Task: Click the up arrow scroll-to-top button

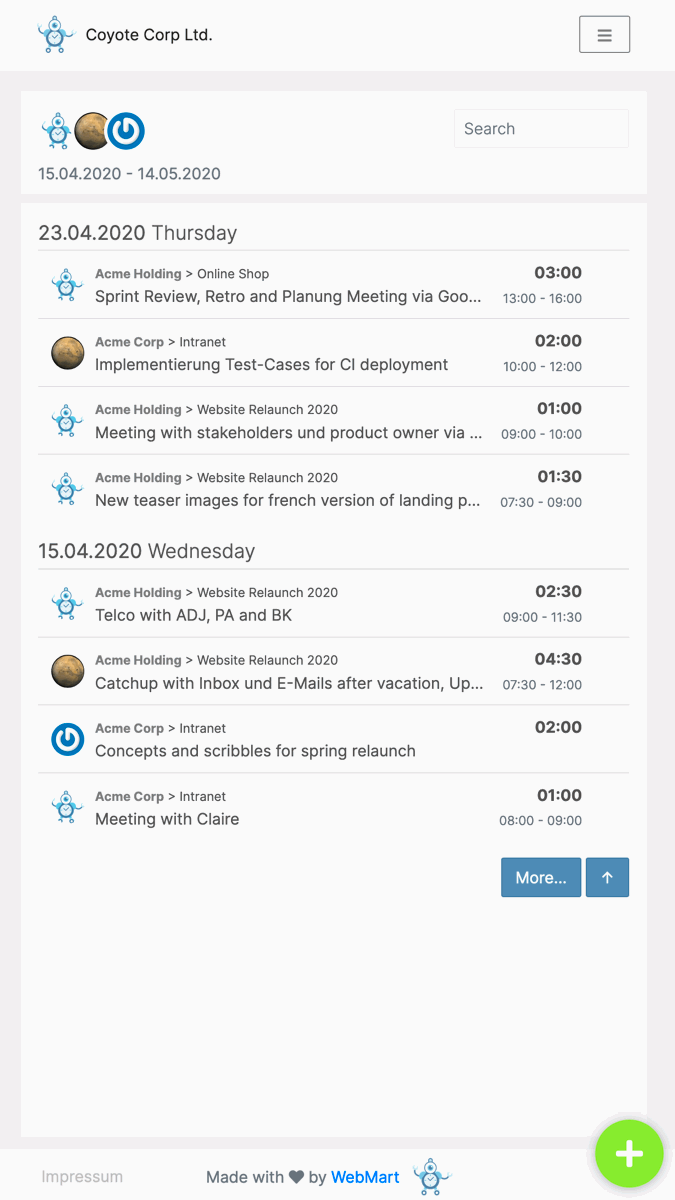Action: [607, 877]
